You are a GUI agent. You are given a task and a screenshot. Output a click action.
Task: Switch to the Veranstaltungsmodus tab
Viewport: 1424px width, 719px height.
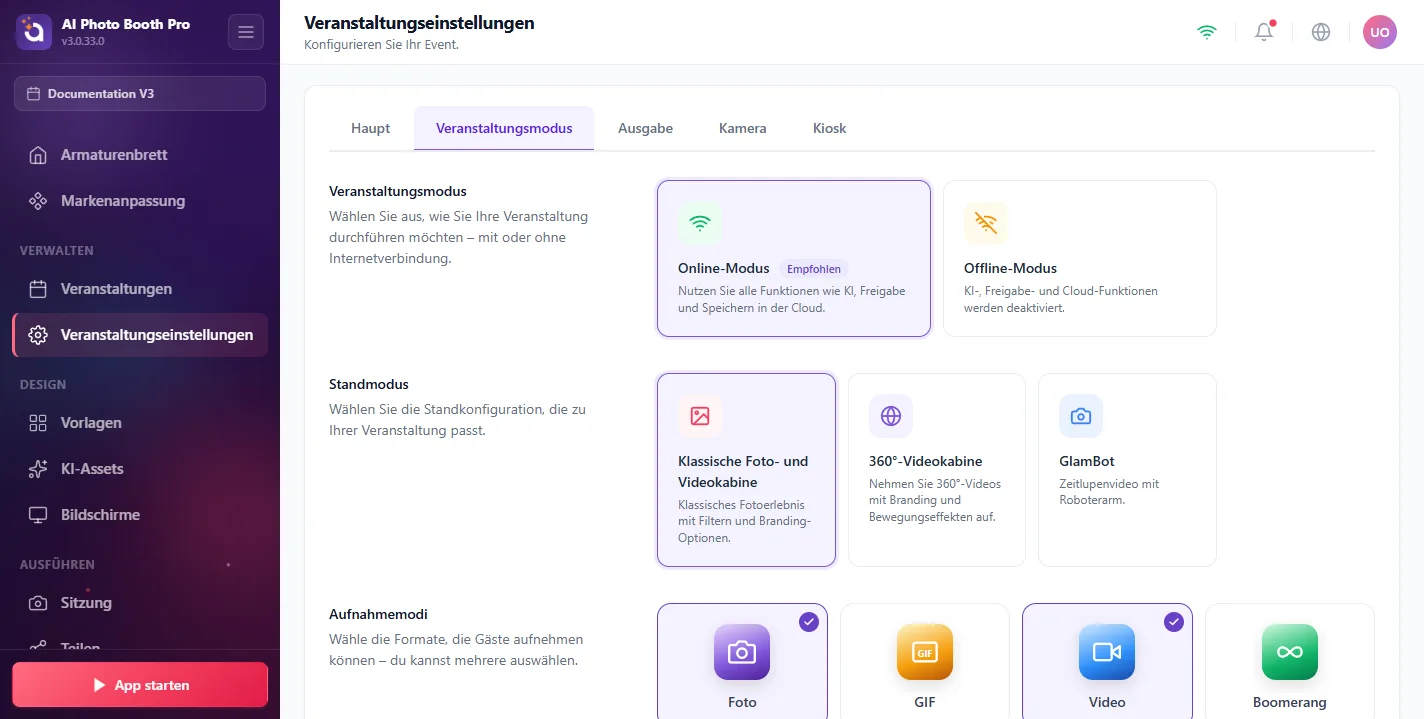coord(504,128)
